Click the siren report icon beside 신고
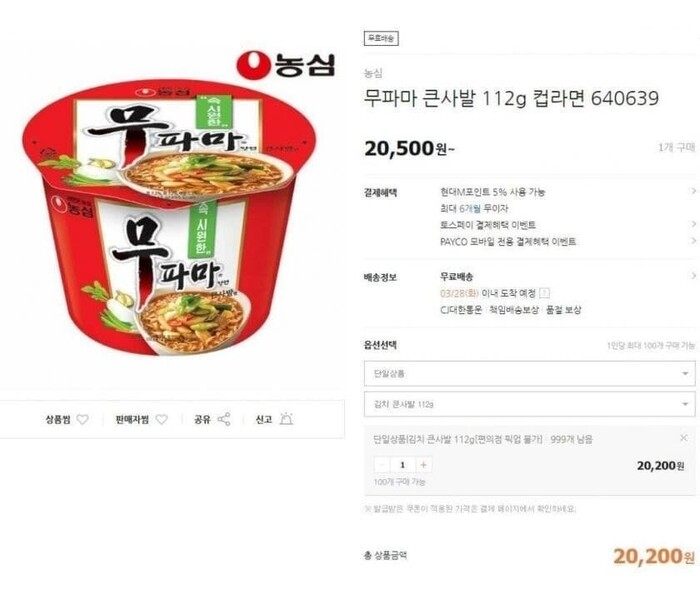 286,419
